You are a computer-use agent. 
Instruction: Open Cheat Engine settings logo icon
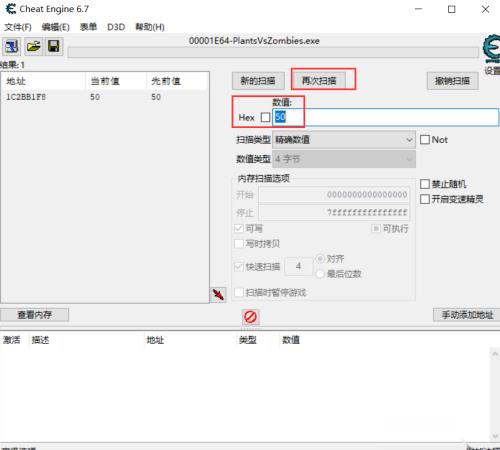point(491,50)
